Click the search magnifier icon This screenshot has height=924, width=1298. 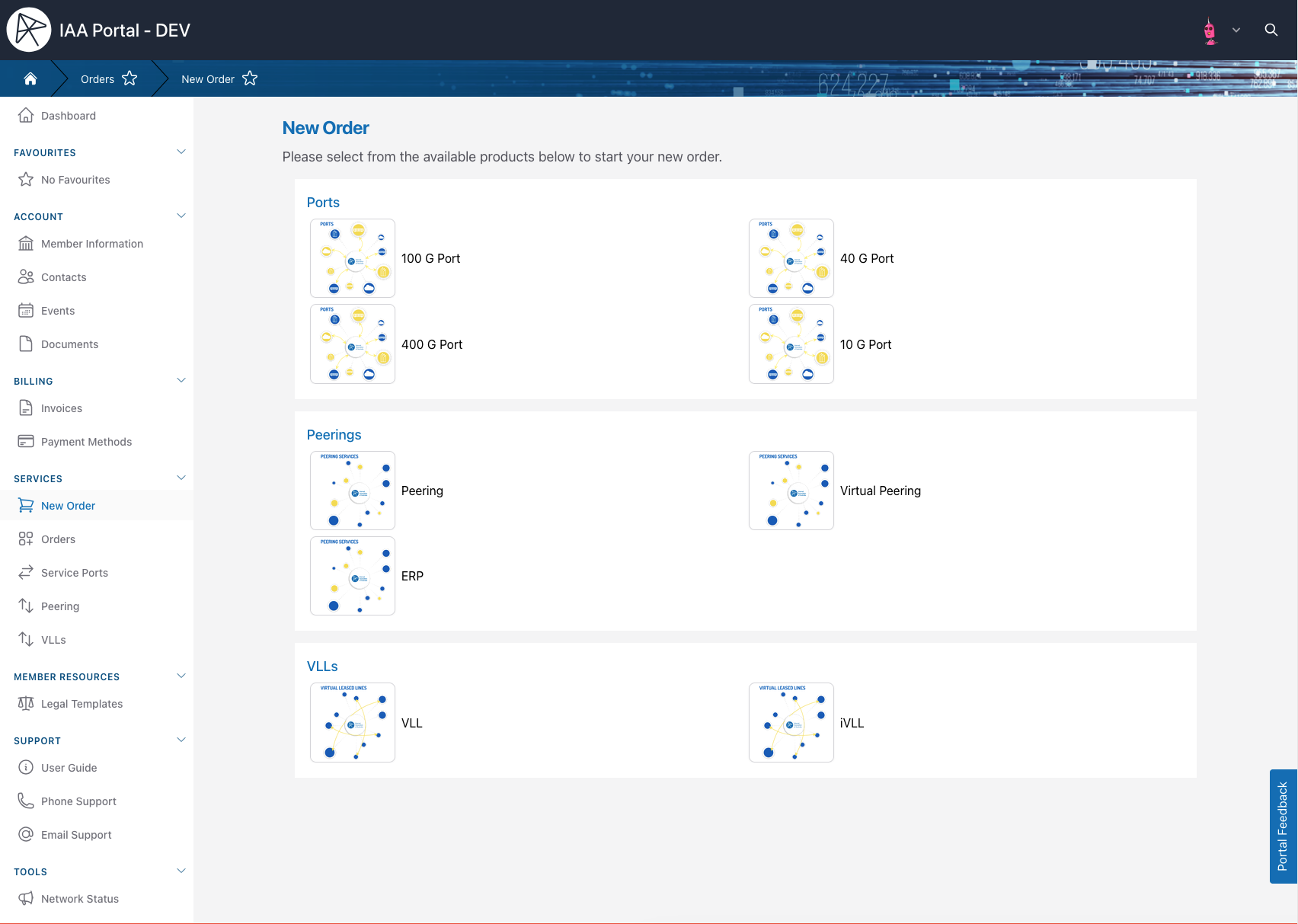coord(1271,30)
